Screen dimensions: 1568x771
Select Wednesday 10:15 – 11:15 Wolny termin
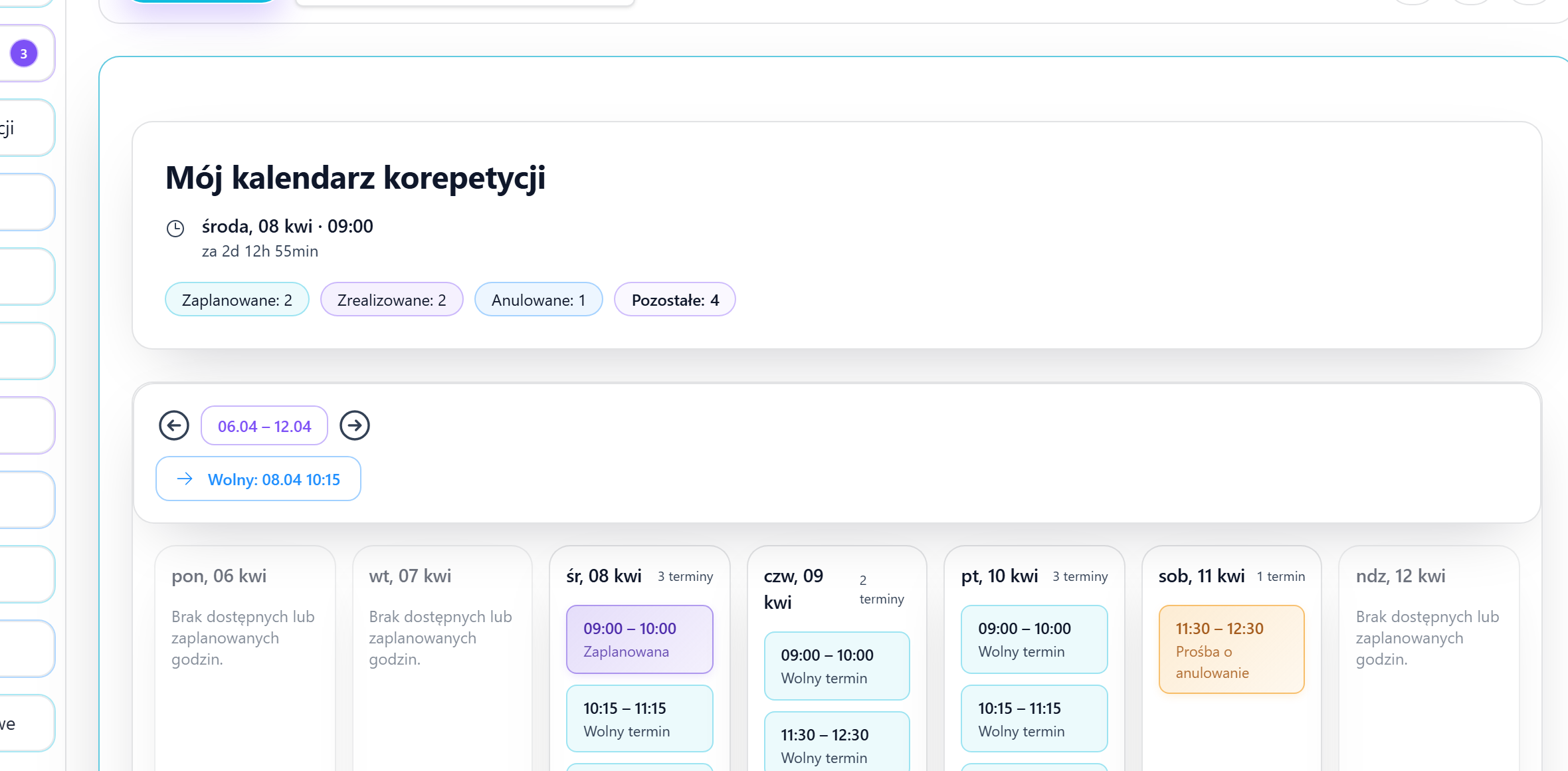coord(640,719)
